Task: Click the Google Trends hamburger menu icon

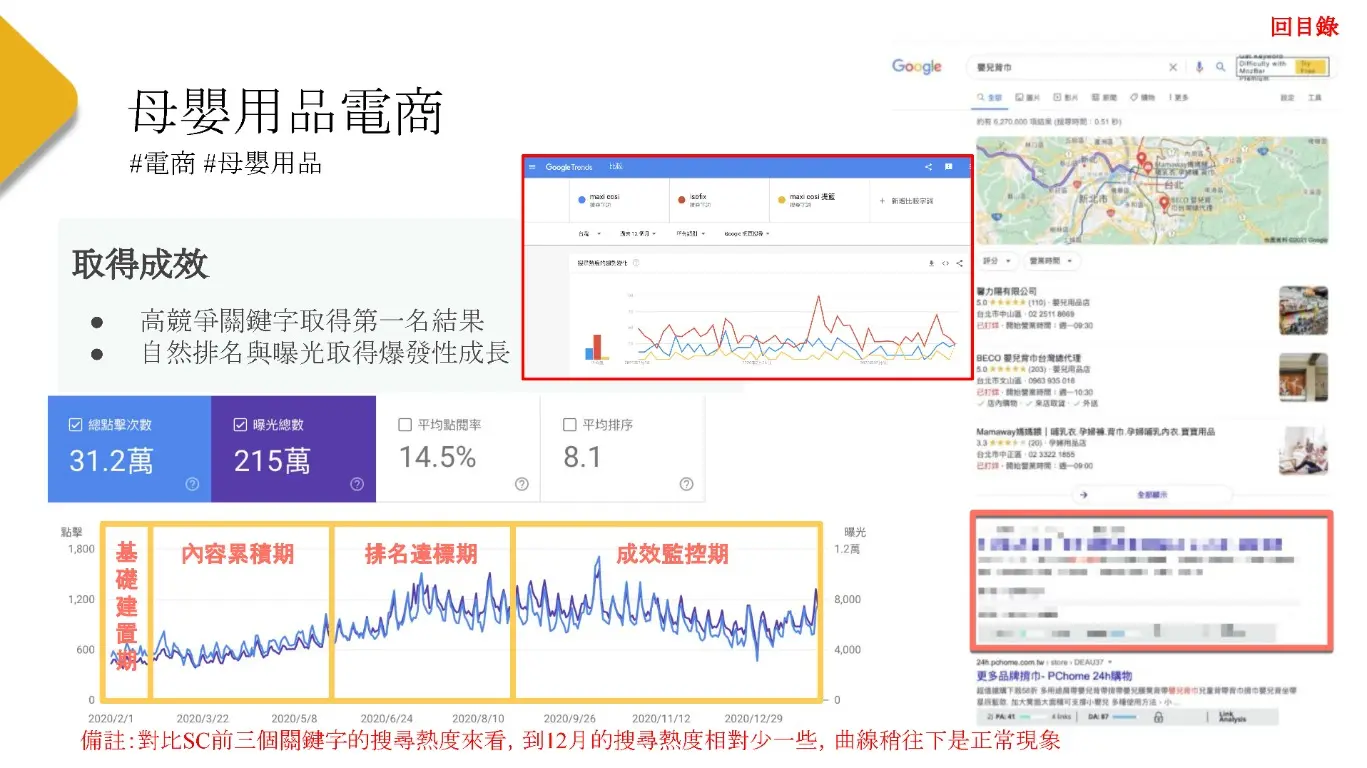Action: click(x=532, y=167)
